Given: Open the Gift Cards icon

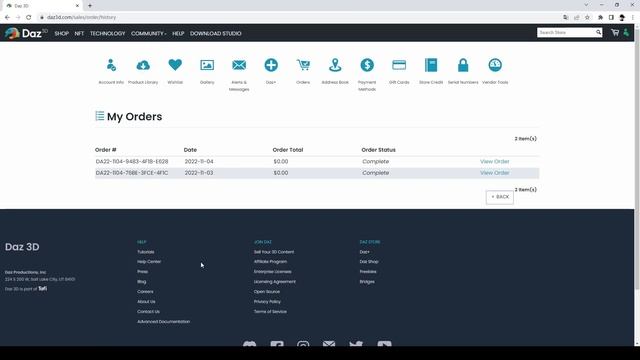Looking at the screenshot, I should coord(399,65).
